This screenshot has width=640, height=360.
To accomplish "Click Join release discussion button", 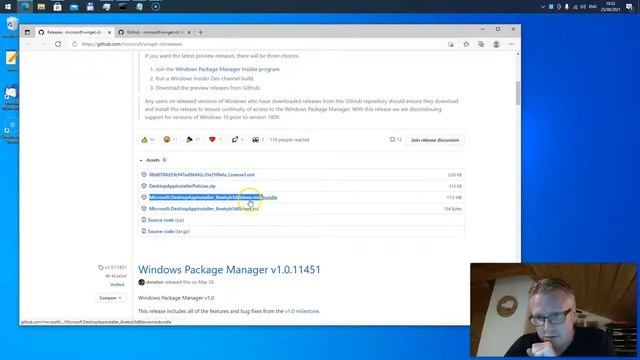I will point(435,140).
